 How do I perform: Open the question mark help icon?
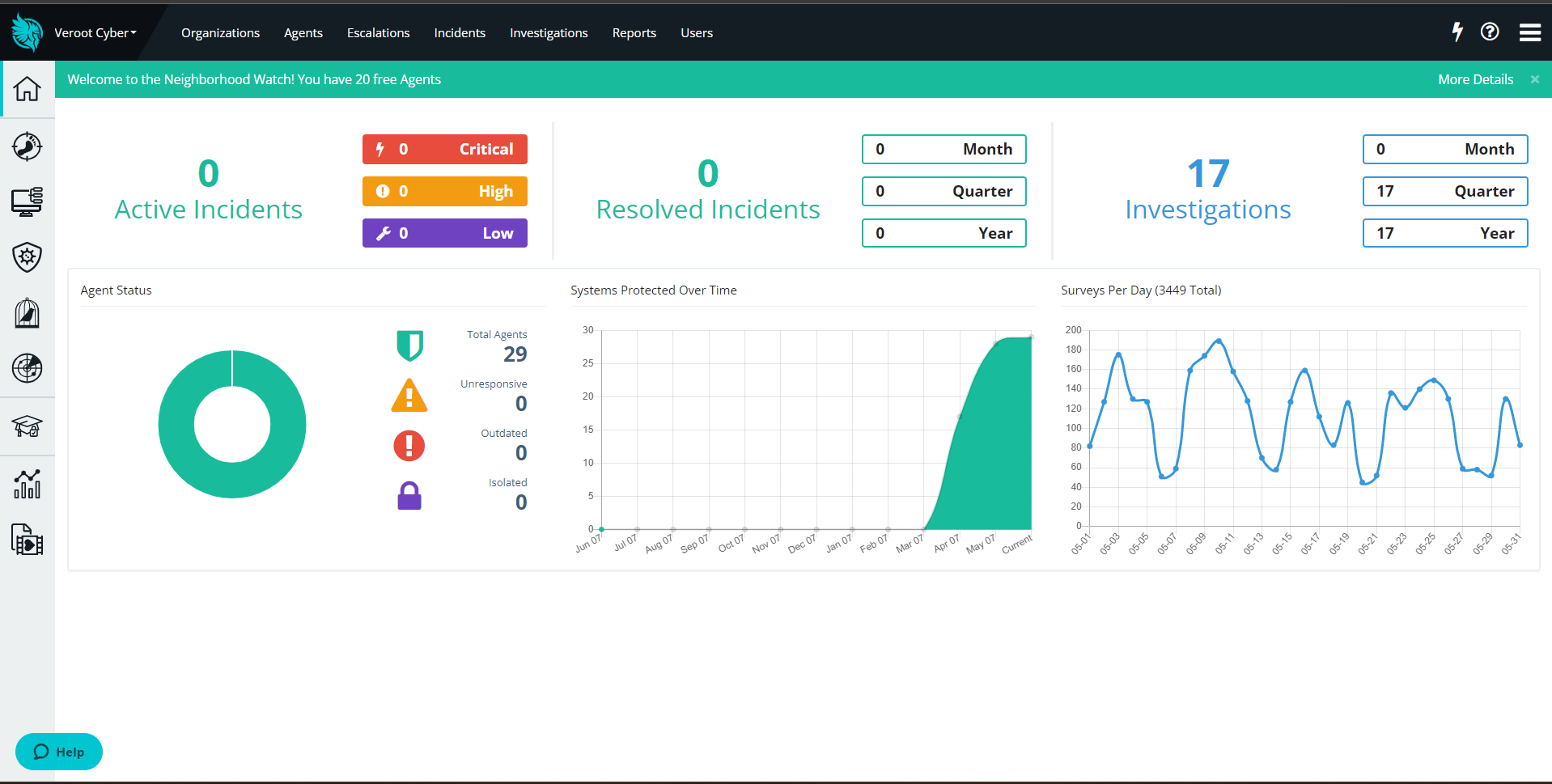pos(1490,32)
